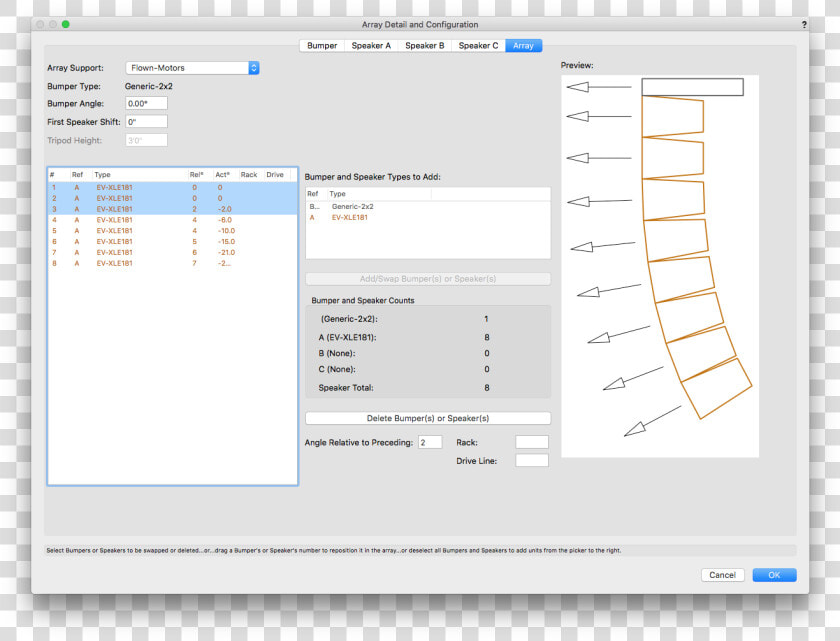Select speaker row 5 with -10.0 angle
Viewport: 840px width, 641px height.
click(x=172, y=231)
